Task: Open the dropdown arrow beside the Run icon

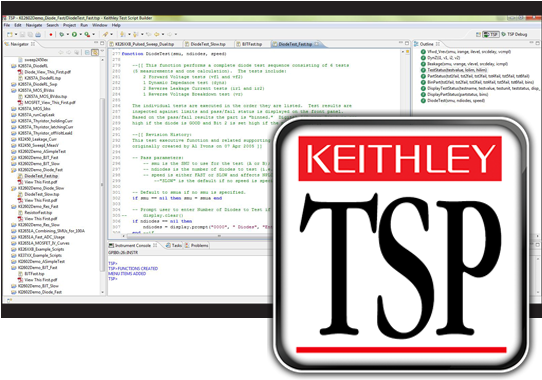Action: point(81,34)
